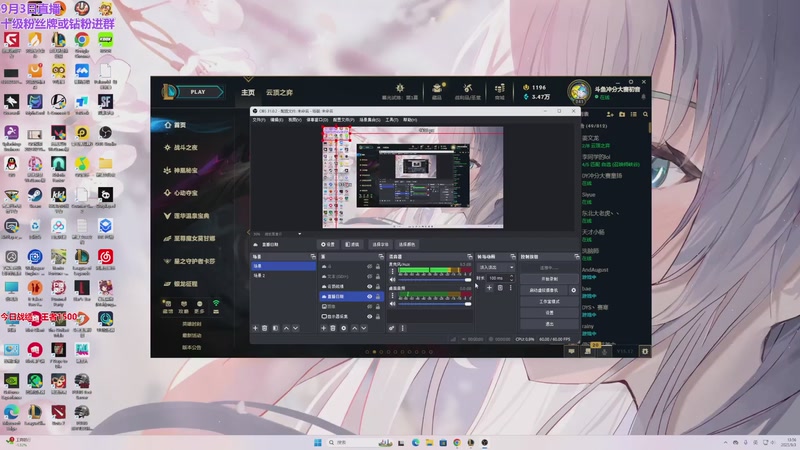Open advanced audio properties gears in mixer
The image size is (800, 450).
pyautogui.click(x=391, y=328)
